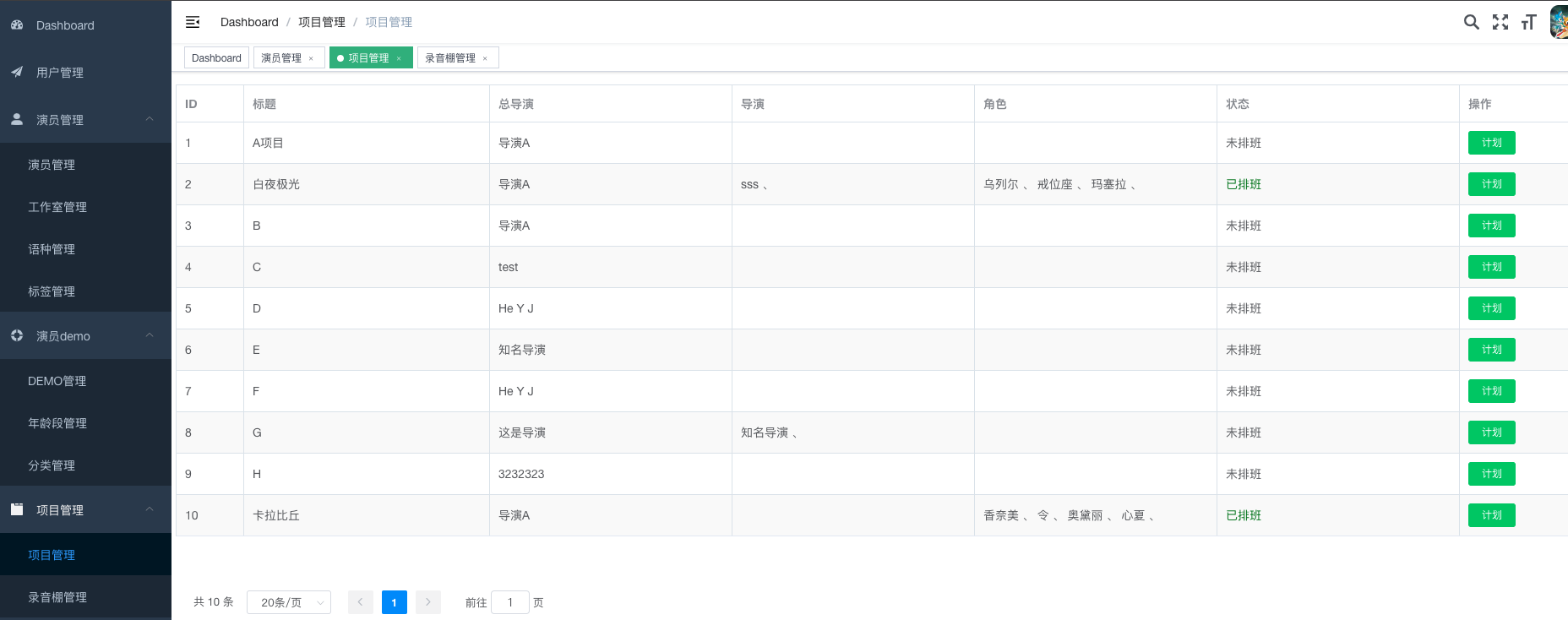Open 录音棚管理 in the sidebar
This screenshot has width=1568, height=620.
[x=85, y=597]
